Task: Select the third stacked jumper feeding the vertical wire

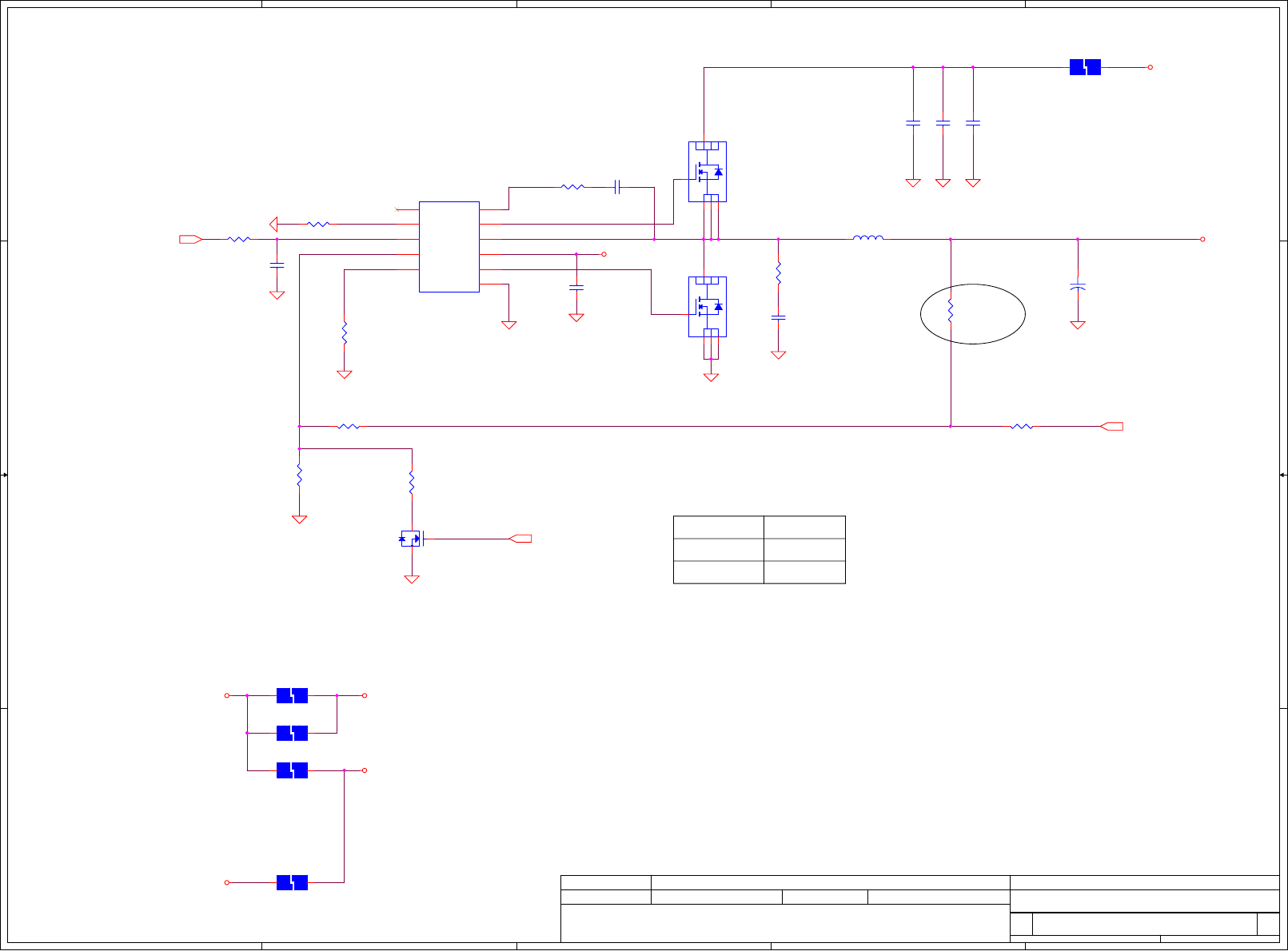Action: [292, 770]
